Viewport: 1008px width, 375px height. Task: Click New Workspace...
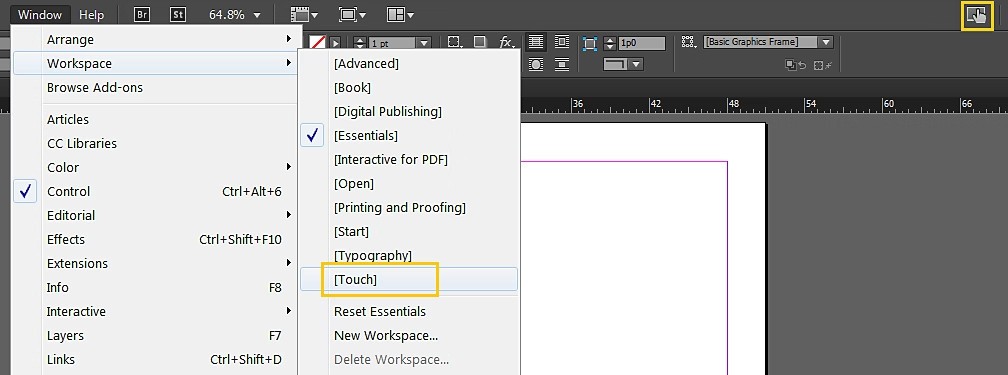tap(386, 336)
